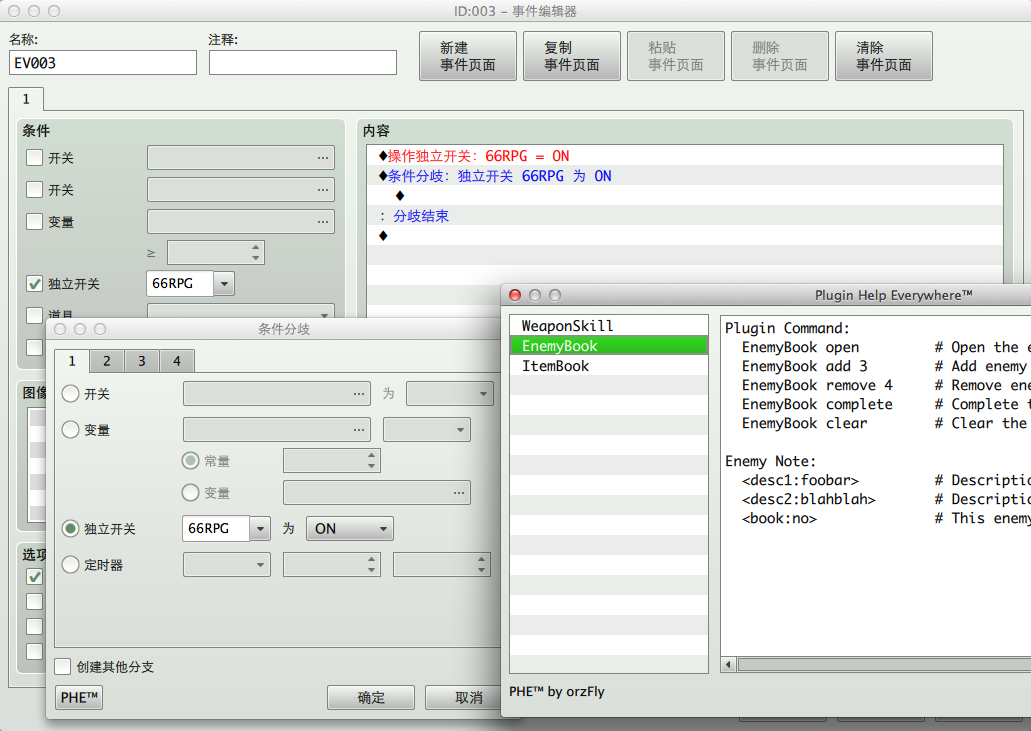
Task: Select WeaponSkill in the plugin list
Action: [609, 326]
